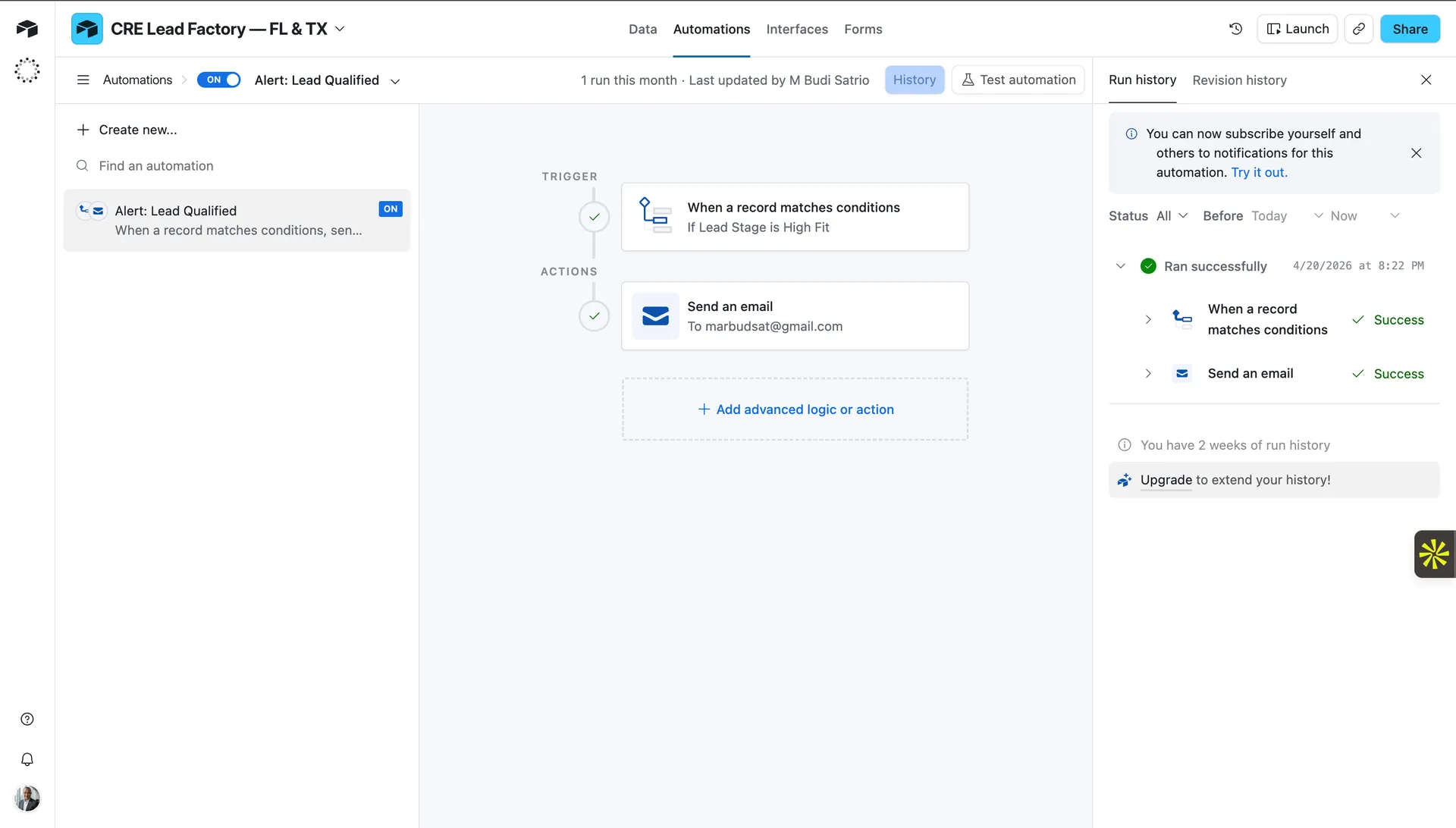
Task: Open the Alert: Lead Qualified title dropdown
Action: (x=395, y=80)
